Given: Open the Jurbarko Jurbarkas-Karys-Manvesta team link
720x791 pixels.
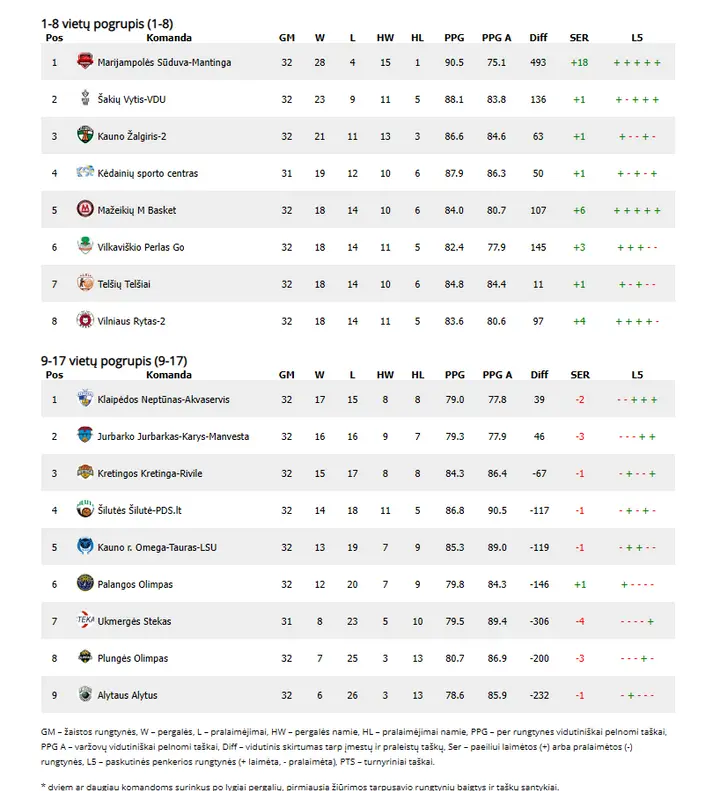Looking at the screenshot, I should click(173, 436).
